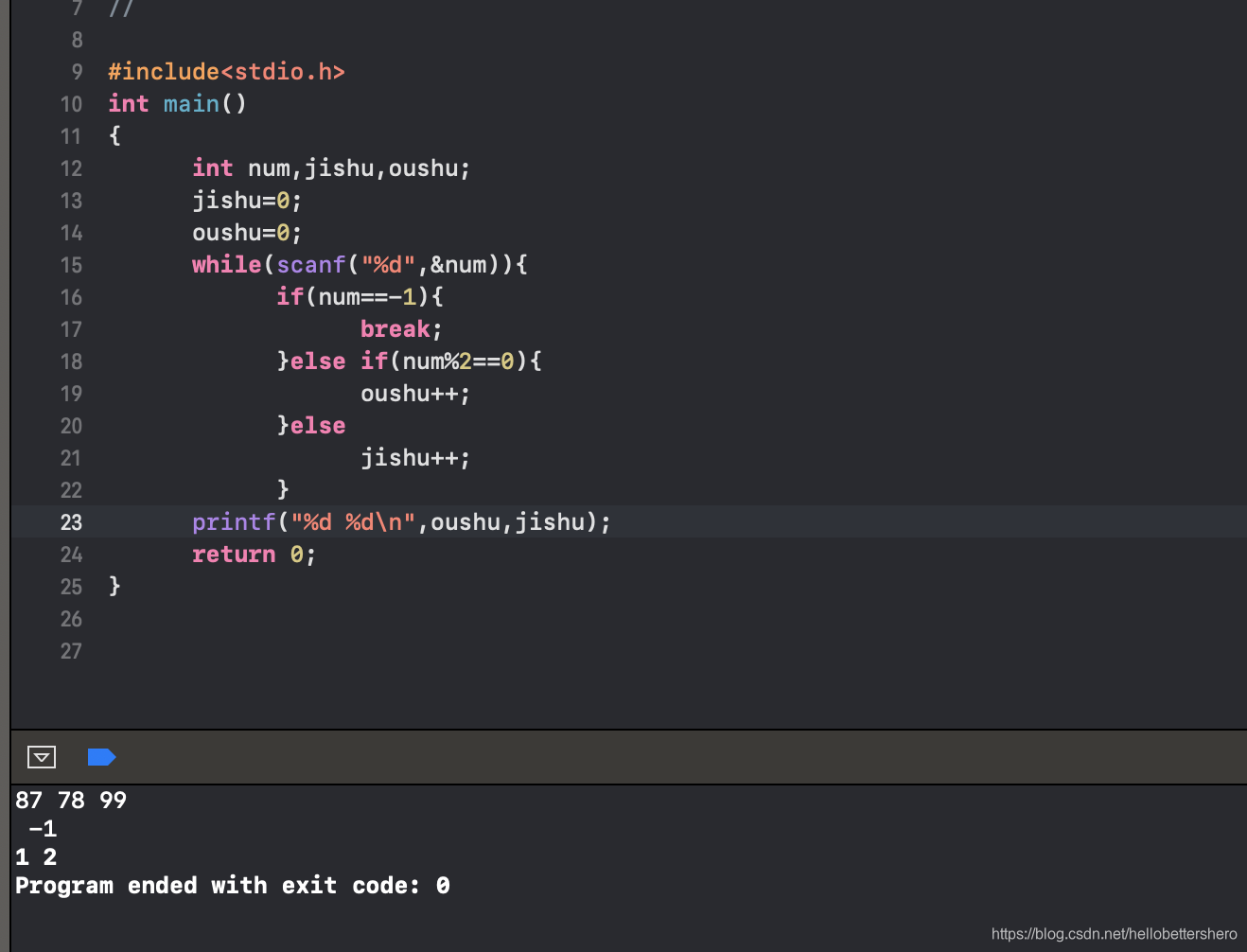Click the #include<stdio.h> line
This screenshot has height=952, width=1247.
pos(226,72)
